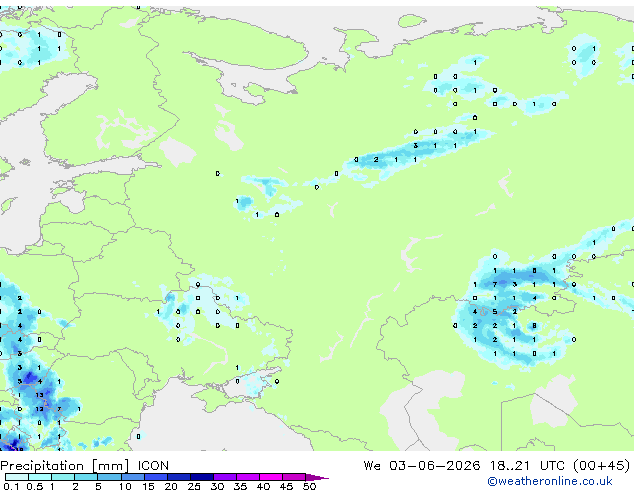Screen dimensions: 634x490
Task: Select the 30–35 mm purple legend swatch
Action: tap(225, 477)
